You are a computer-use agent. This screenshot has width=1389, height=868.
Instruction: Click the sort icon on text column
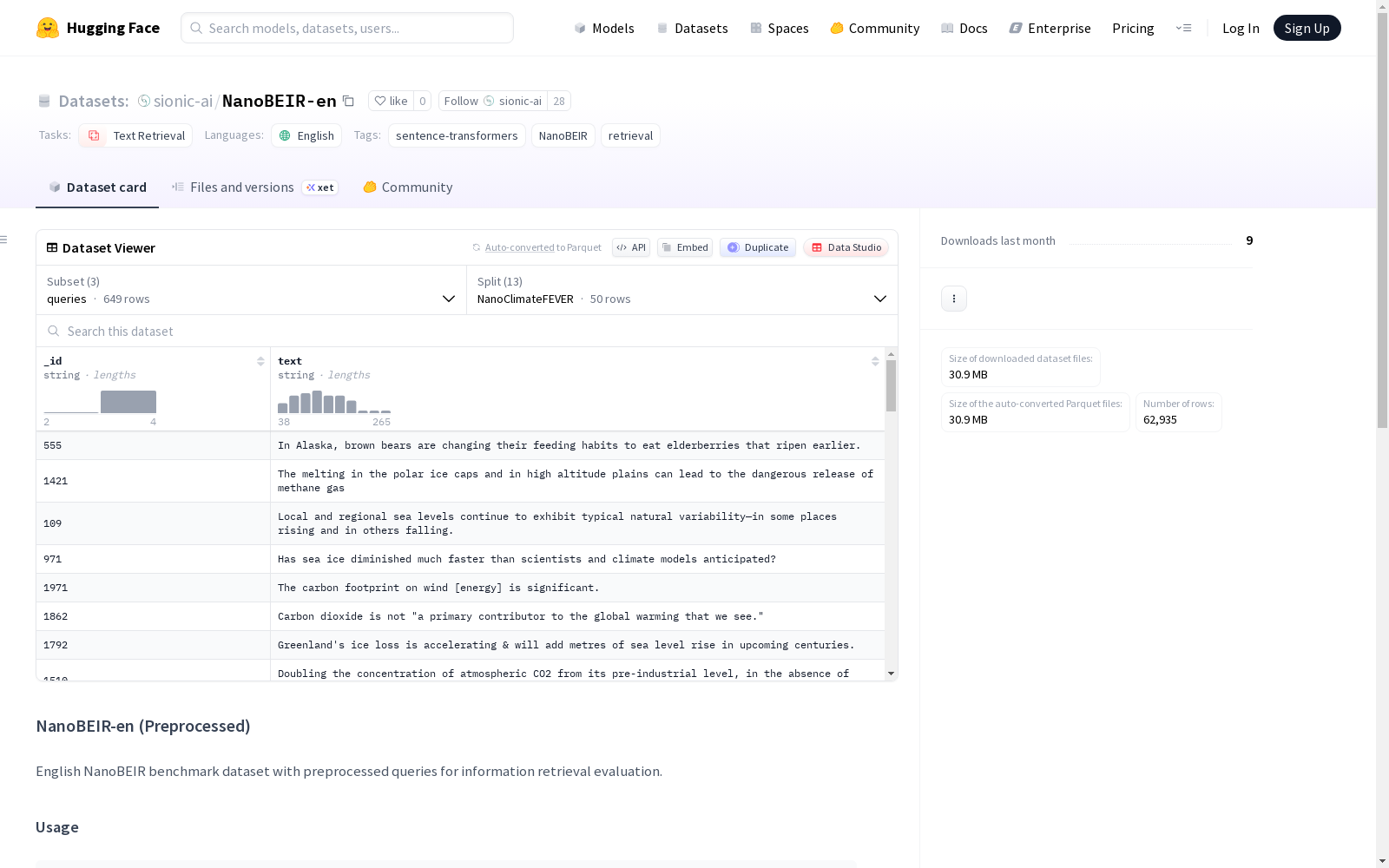[875, 361]
